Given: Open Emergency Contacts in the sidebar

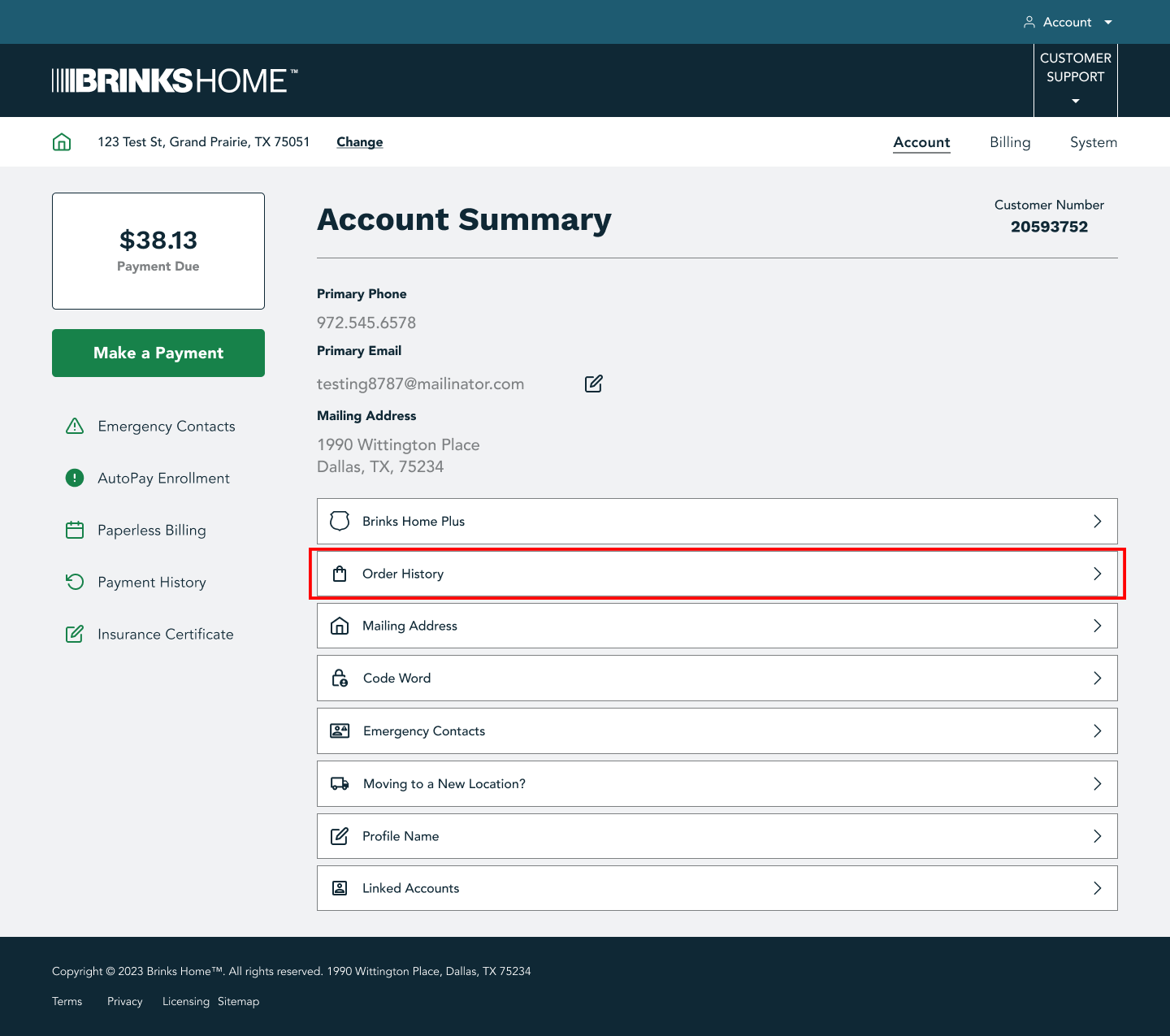Looking at the screenshot, I should tap(167, 426).
